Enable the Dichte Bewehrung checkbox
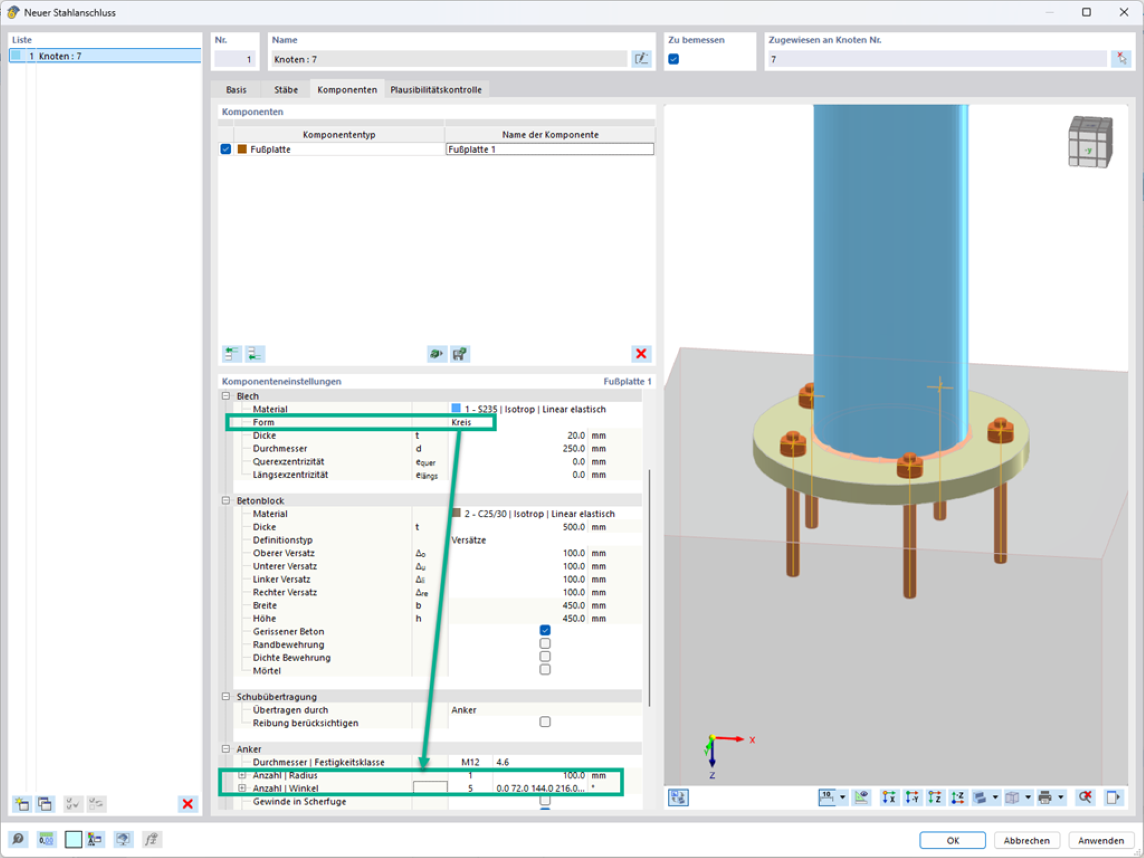 (x=545, y=657)
